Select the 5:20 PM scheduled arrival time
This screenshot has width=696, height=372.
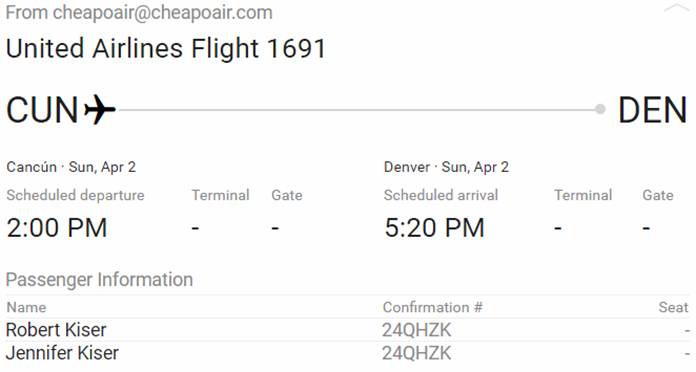(434, 228)
